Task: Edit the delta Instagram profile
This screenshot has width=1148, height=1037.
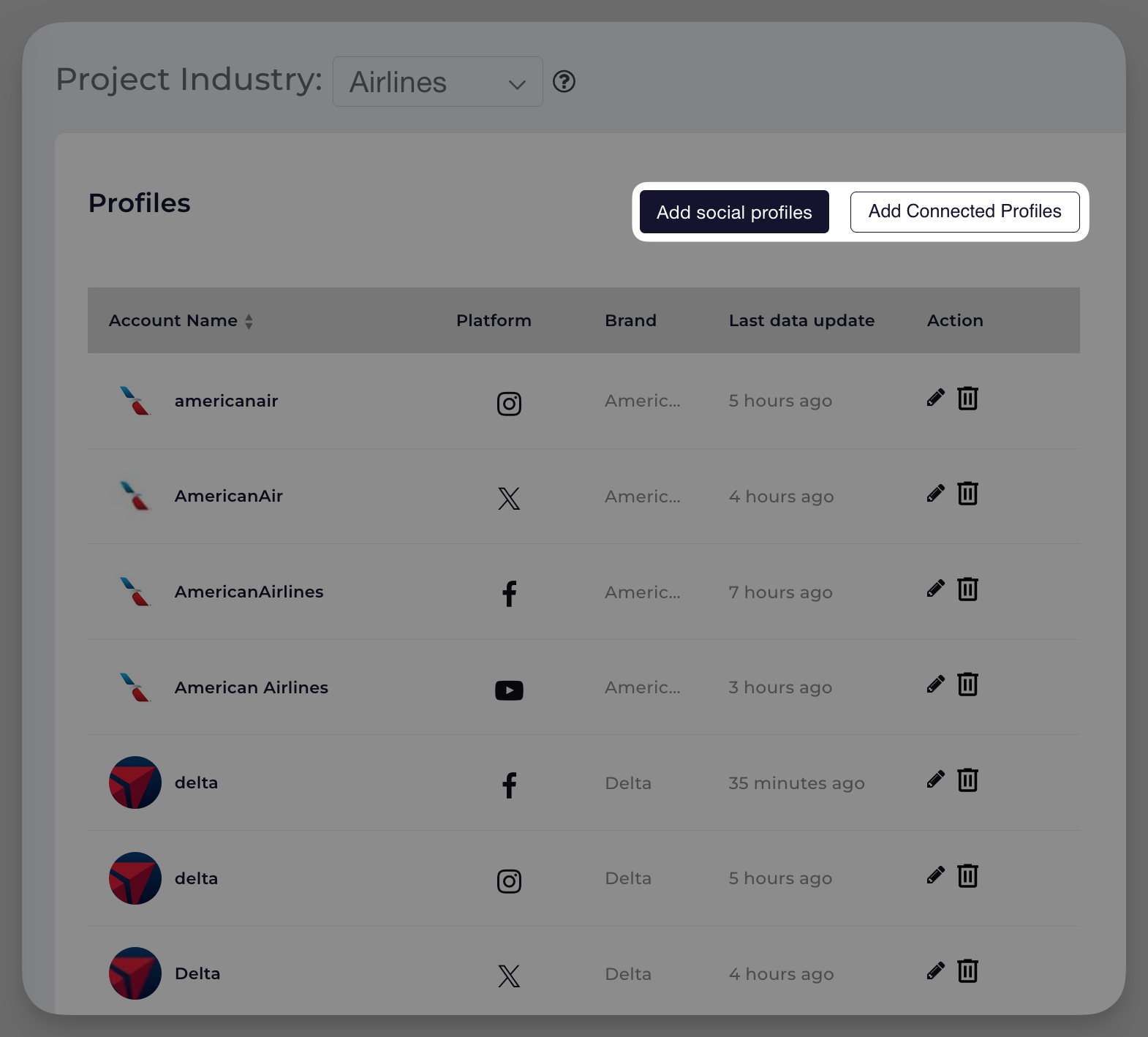Action: [935, 875]
